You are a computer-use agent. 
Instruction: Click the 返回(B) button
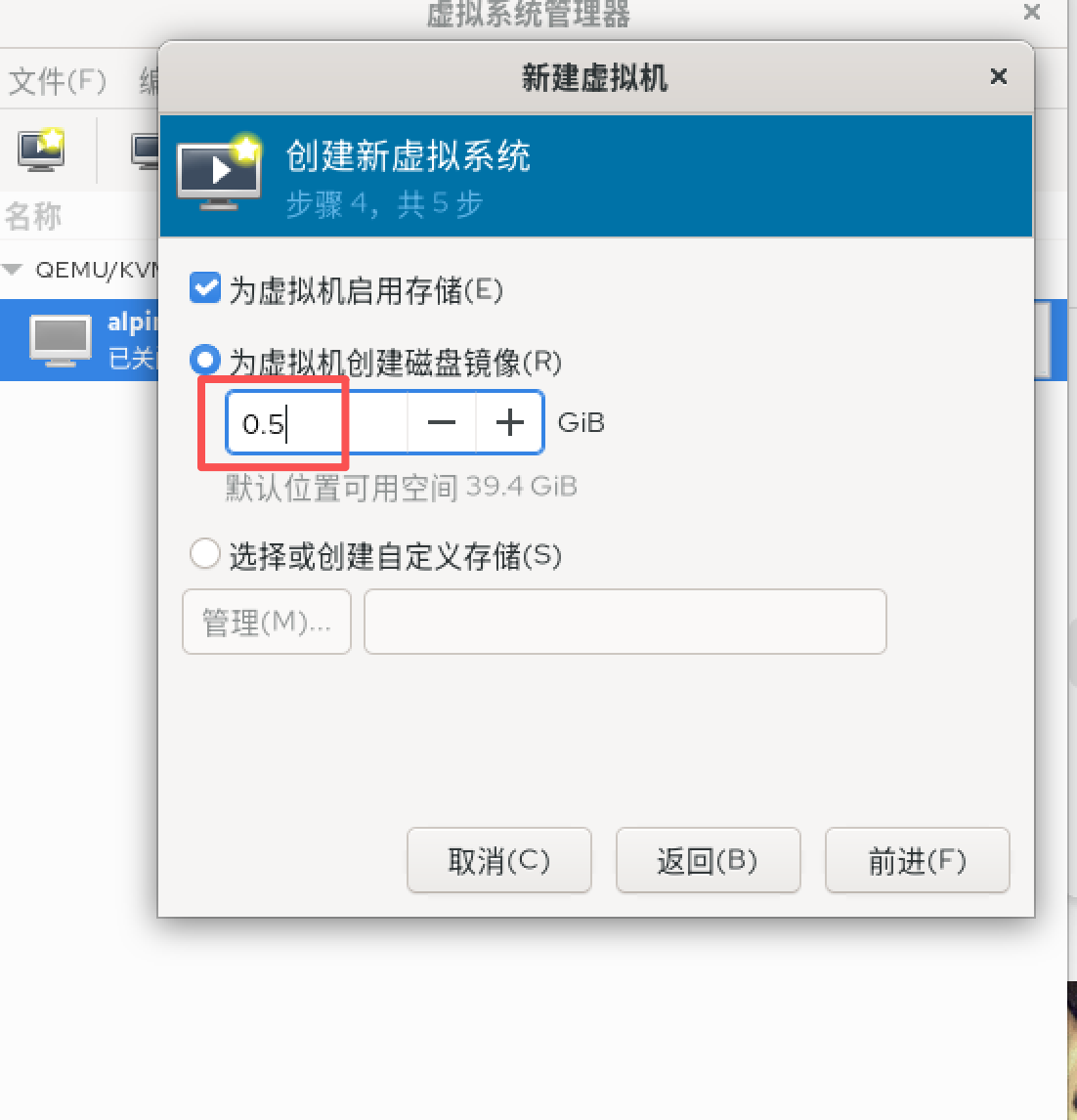click(708, 861)
